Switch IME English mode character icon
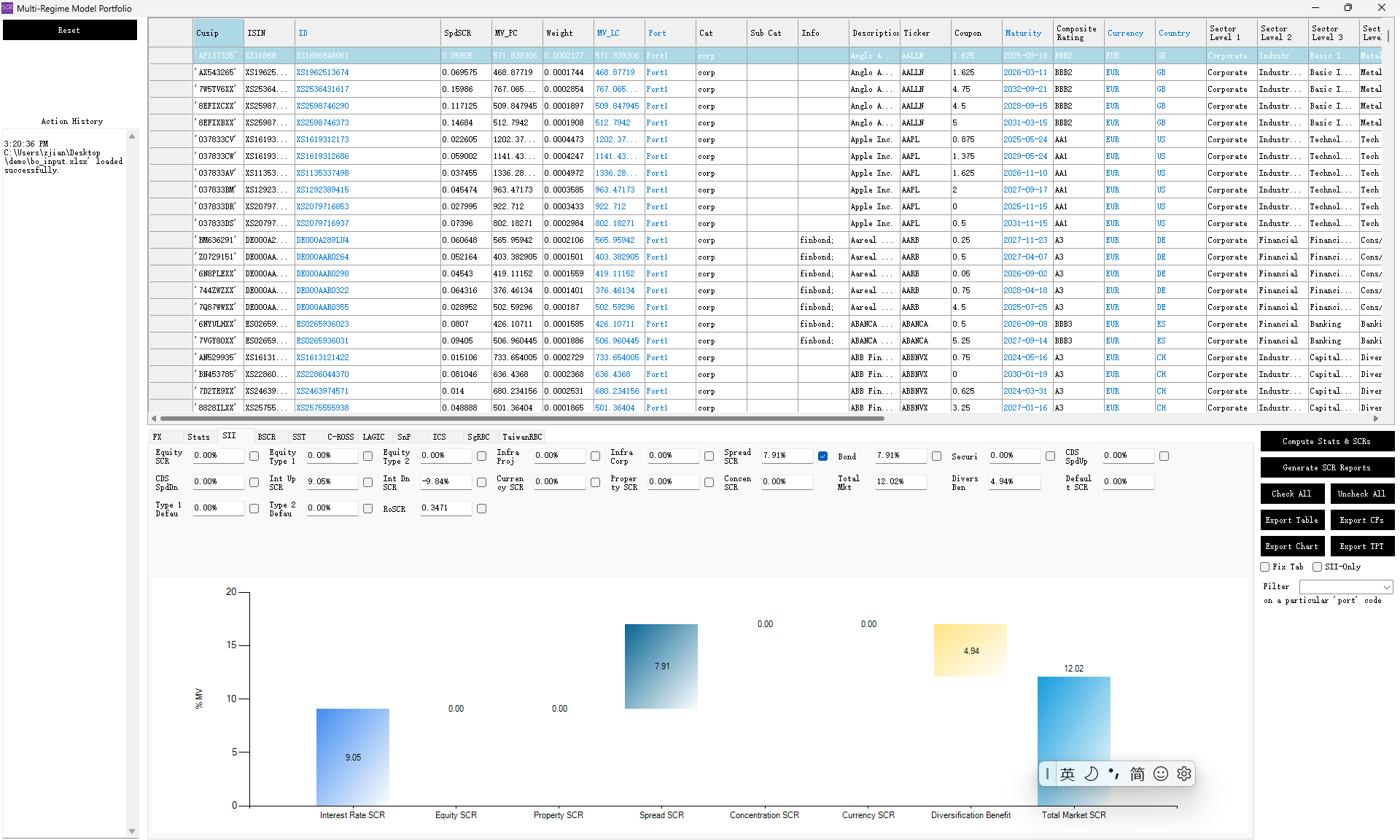The width and height of the screenshot is (1400, 840). (x=1067, y=774)
